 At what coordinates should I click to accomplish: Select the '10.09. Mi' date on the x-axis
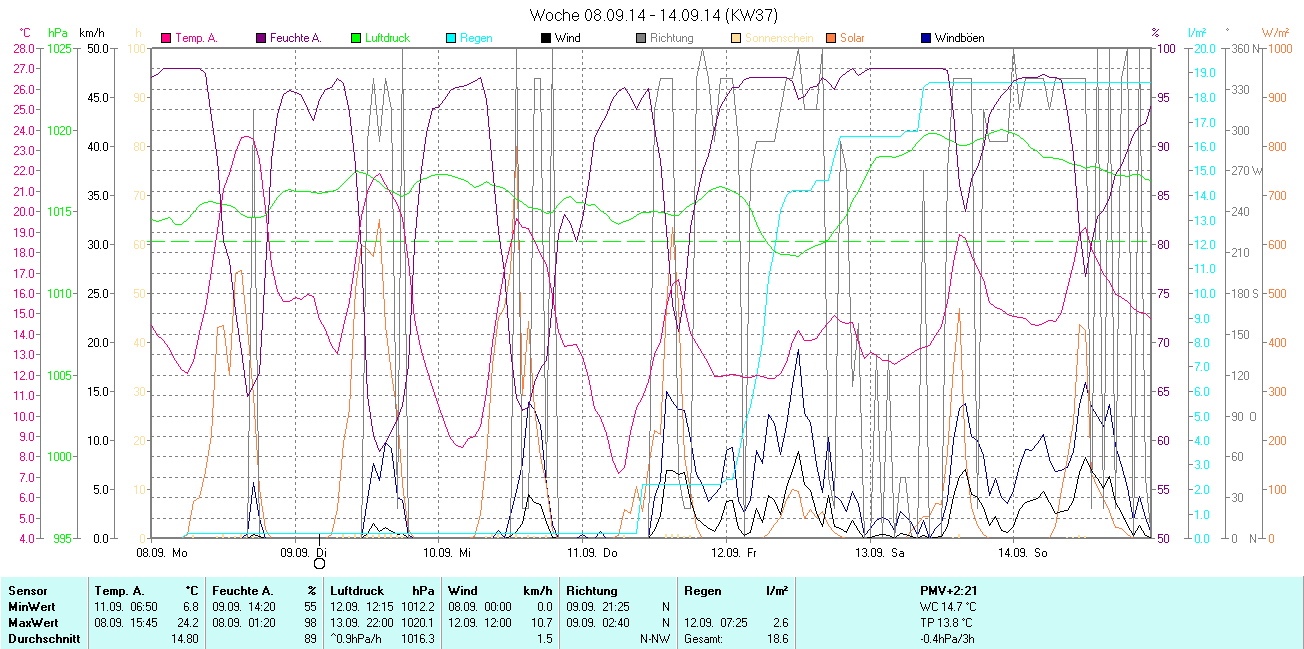click(x=448, y=552)
